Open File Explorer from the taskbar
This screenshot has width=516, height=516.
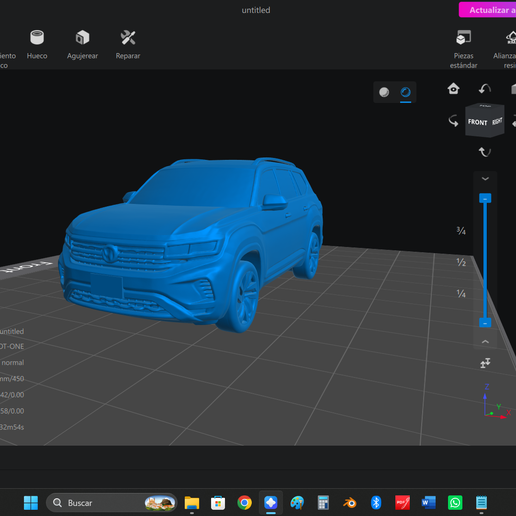click(x=192, y=503)
